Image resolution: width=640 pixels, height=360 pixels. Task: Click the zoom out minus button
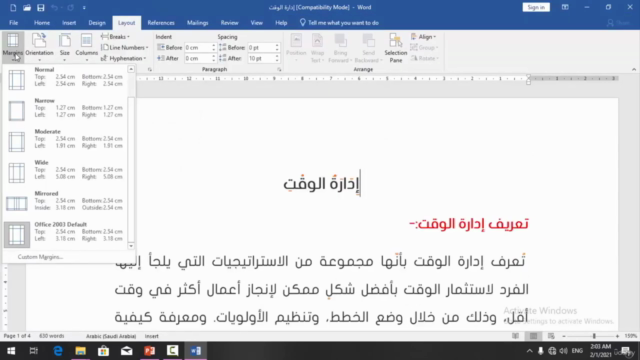tap(564, 336)
